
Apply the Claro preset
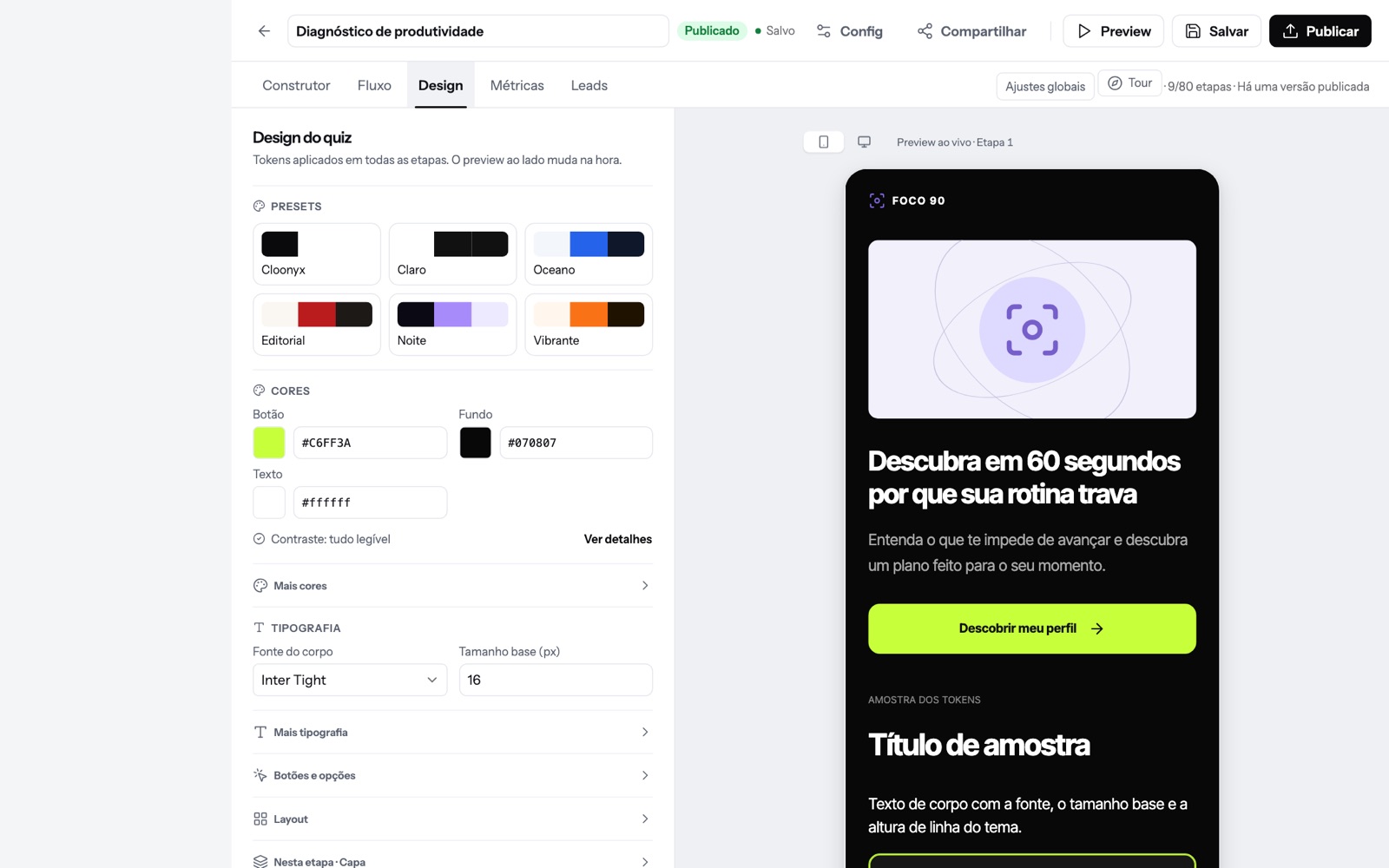[452, 254]
